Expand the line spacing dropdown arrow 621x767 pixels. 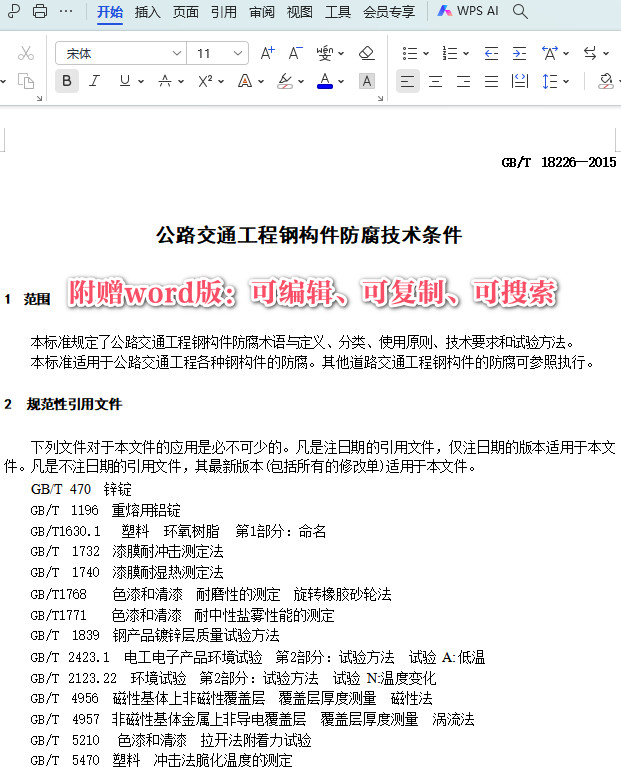point(566,81)
